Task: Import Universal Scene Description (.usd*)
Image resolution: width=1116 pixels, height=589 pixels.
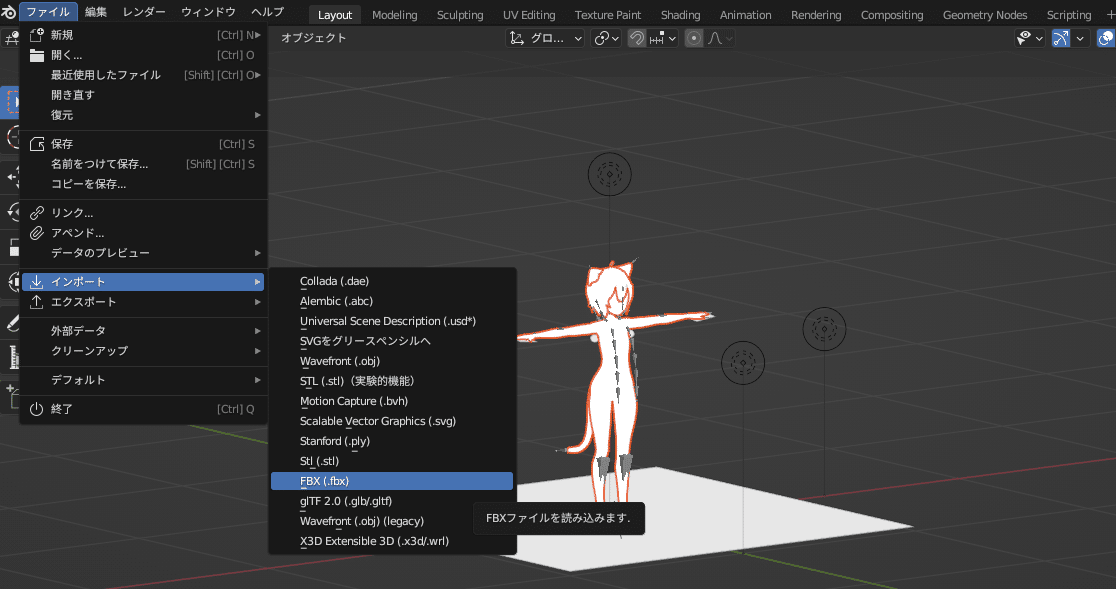Action: point(392,321)
